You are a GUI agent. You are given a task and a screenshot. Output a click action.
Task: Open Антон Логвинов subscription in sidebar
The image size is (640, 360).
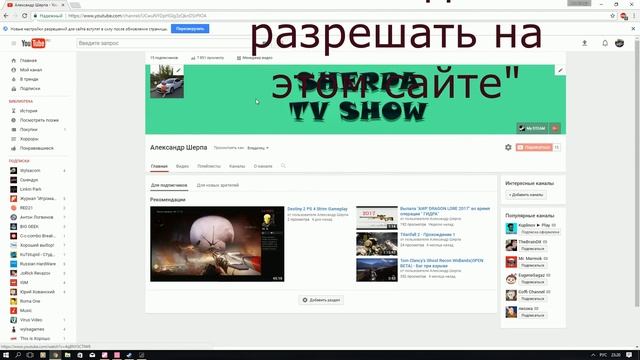[37, 217]
